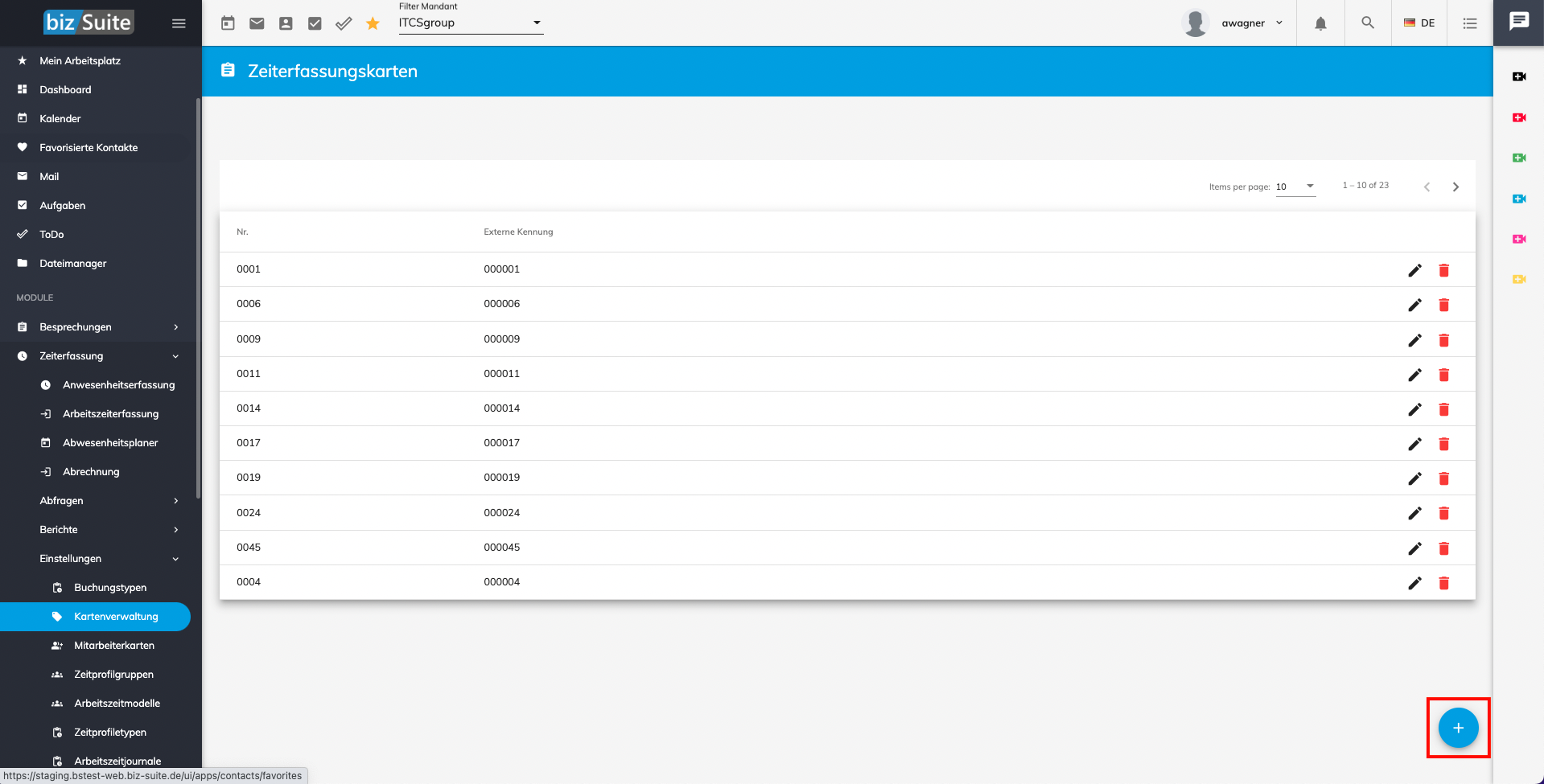Open the chat panel icon
1544x784 pixels.
tap(1518, 22)
